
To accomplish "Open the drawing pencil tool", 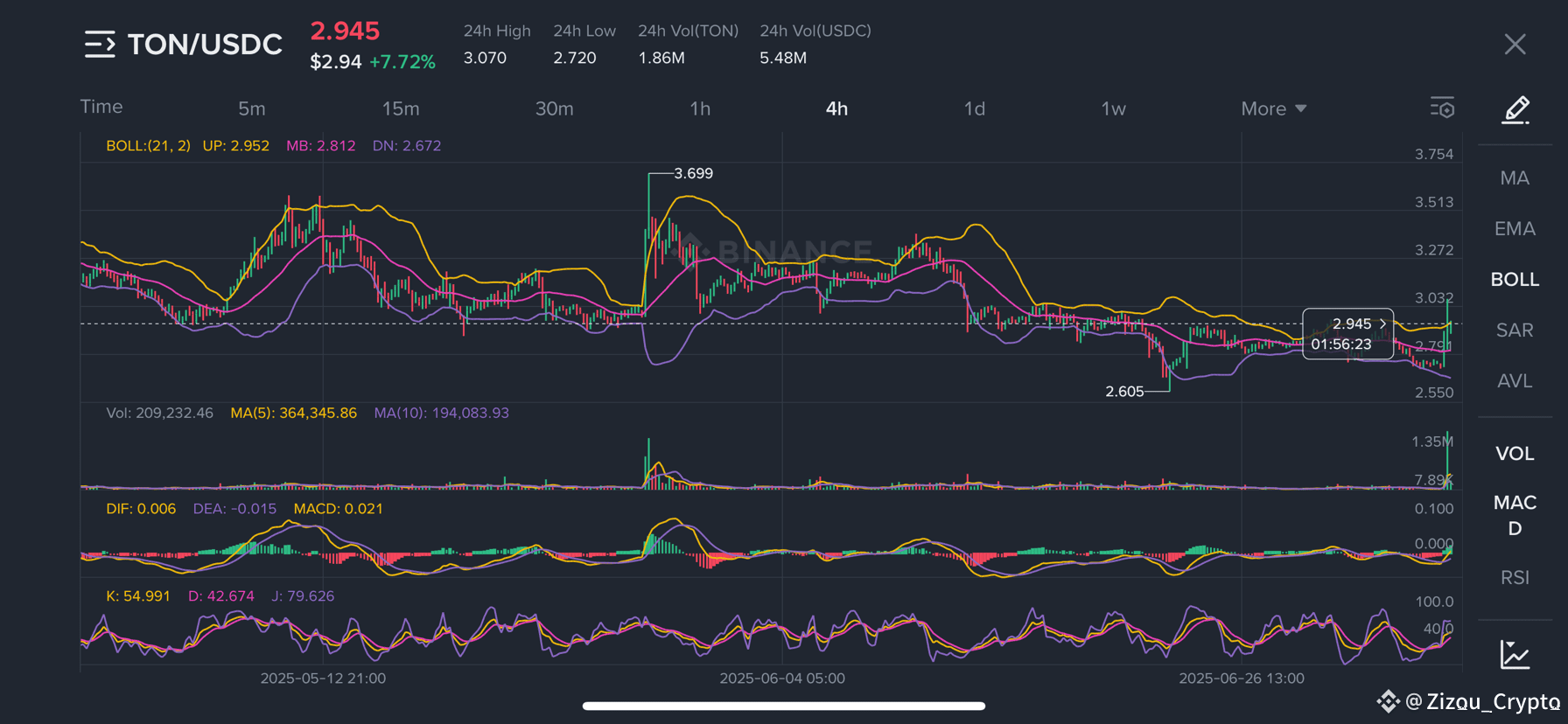I will pos(1515,110).
